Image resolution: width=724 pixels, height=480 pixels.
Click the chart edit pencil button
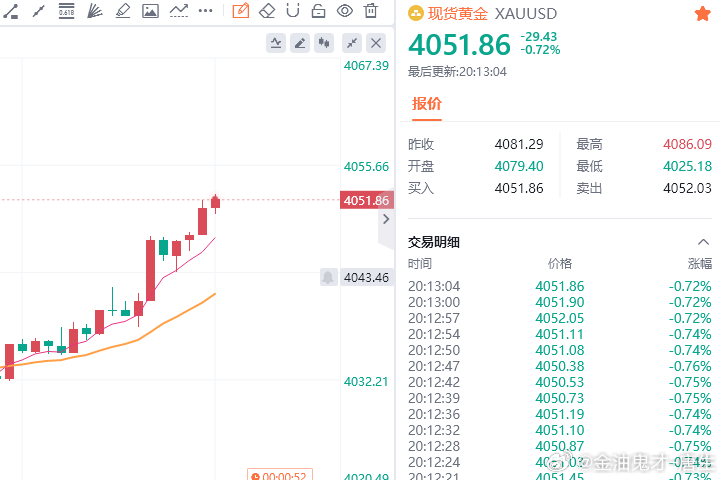[x=300, y=43]
